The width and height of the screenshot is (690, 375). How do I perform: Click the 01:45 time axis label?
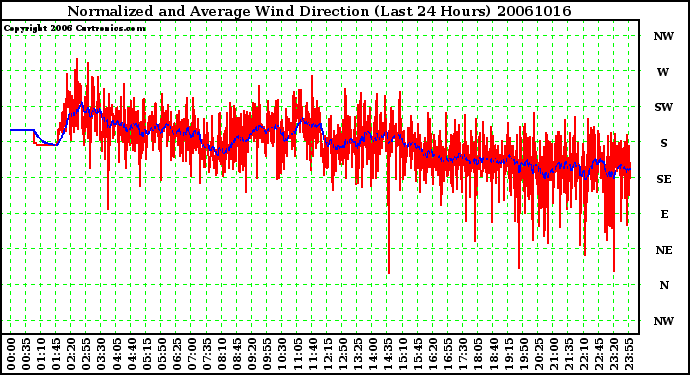tap(56, 354)
